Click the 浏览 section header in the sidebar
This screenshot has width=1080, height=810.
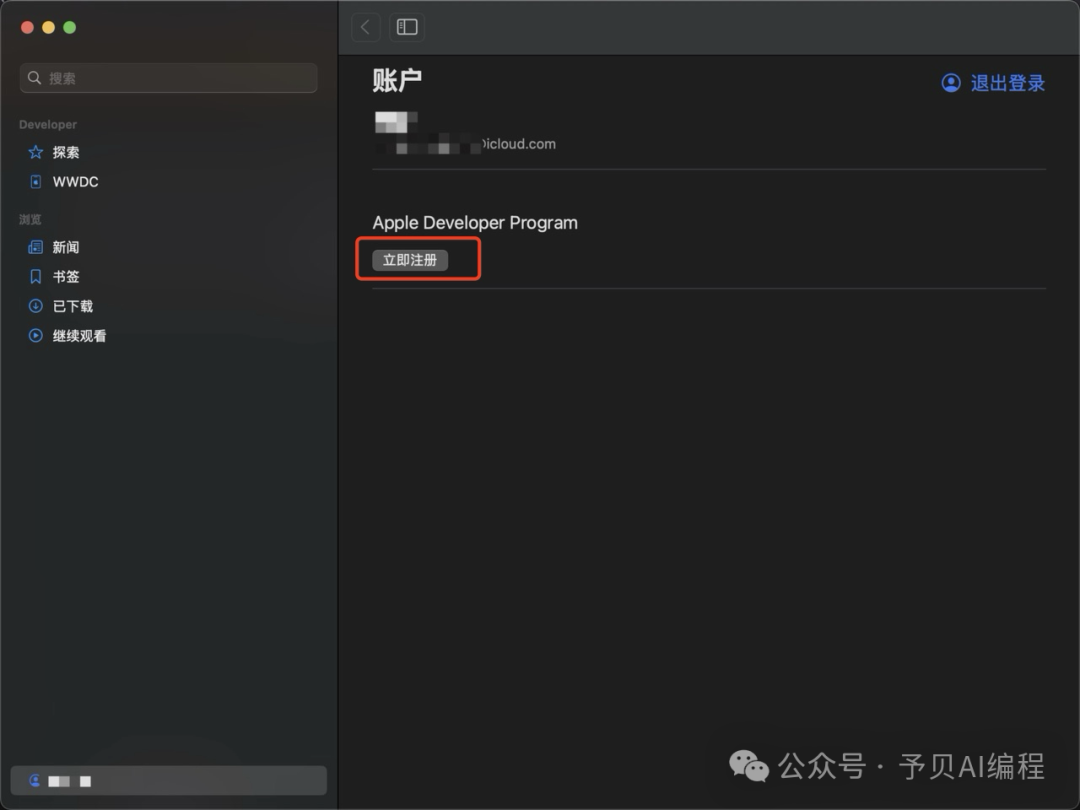(30, 220)
